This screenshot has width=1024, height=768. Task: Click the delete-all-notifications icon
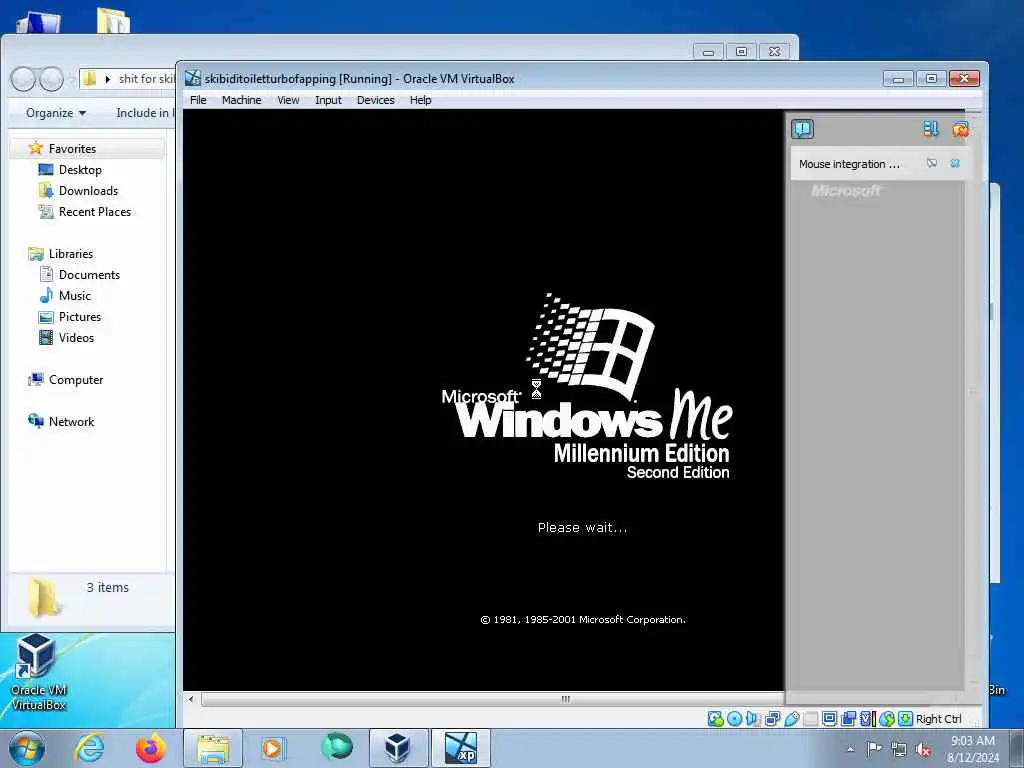pos(960,129)
